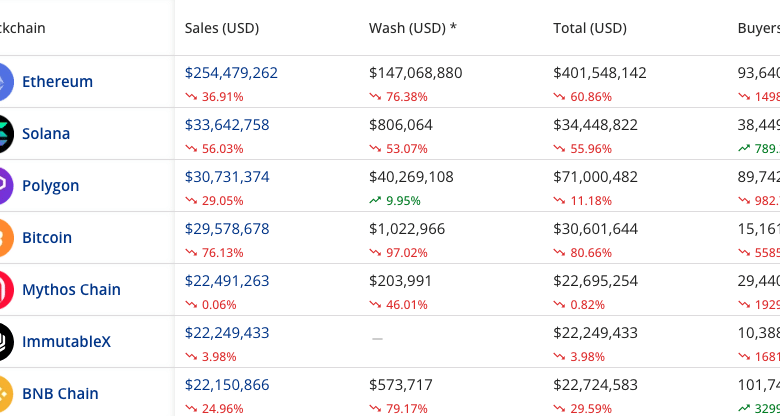
Task: Open Polygon sales figure $30,731,374
Action: (227, 177)
